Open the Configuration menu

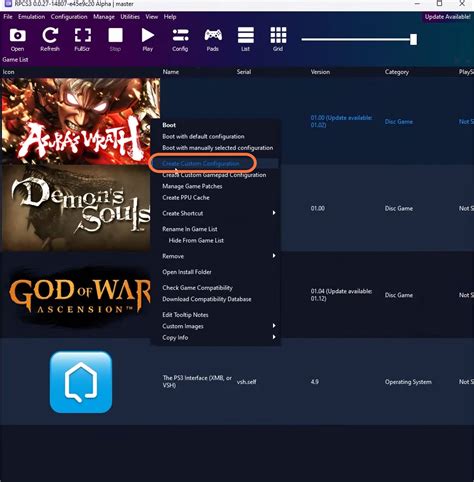click(69, 17)
